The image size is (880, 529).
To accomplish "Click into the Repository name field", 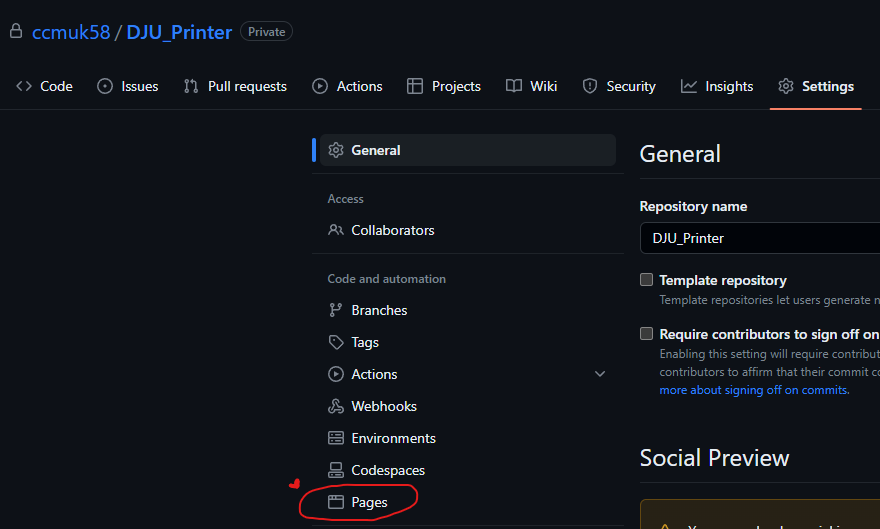I will point(760,238).
